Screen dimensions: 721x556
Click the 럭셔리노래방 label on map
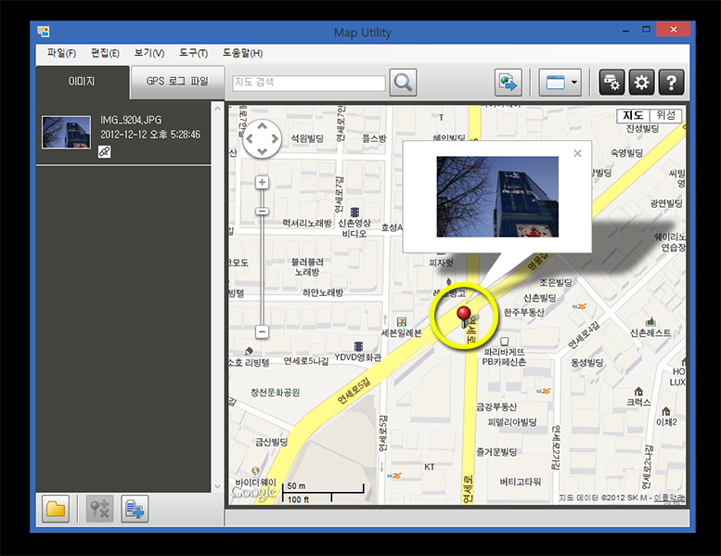pyautogui.click(x=307, y=223)
